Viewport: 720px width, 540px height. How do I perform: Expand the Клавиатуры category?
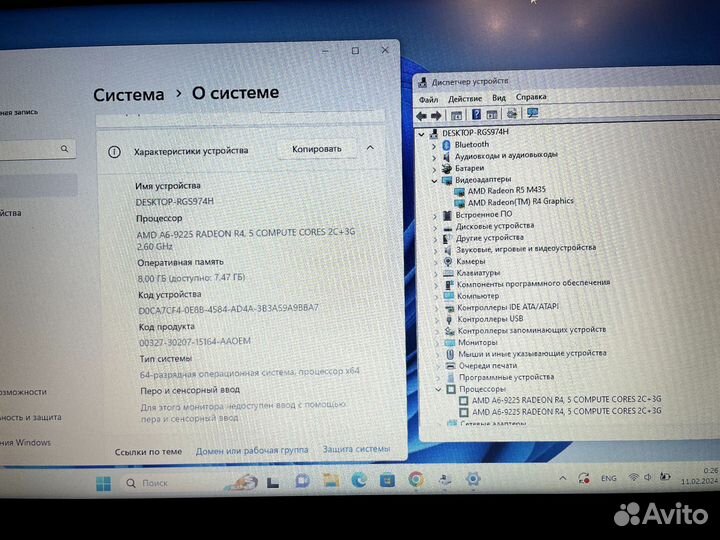point(436,274)
